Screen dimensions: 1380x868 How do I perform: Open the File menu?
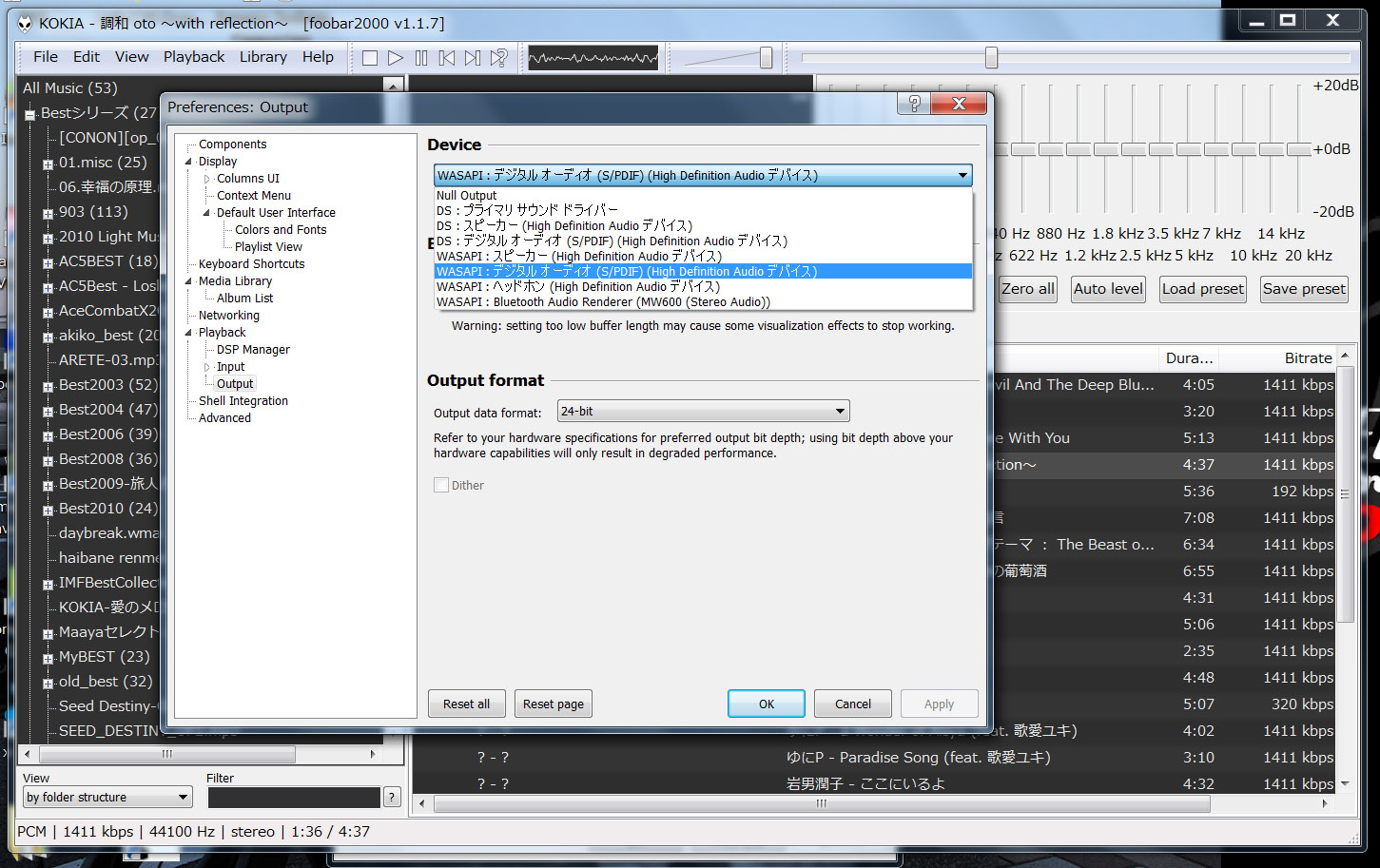pos(46,57)
